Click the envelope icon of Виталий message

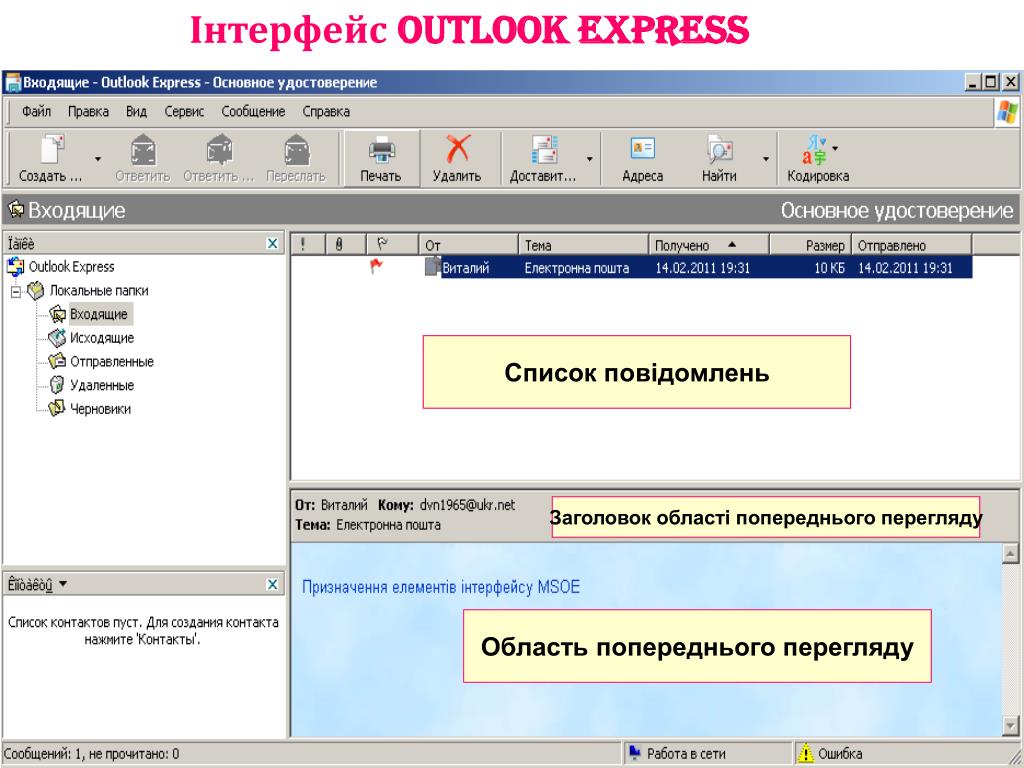432,266
